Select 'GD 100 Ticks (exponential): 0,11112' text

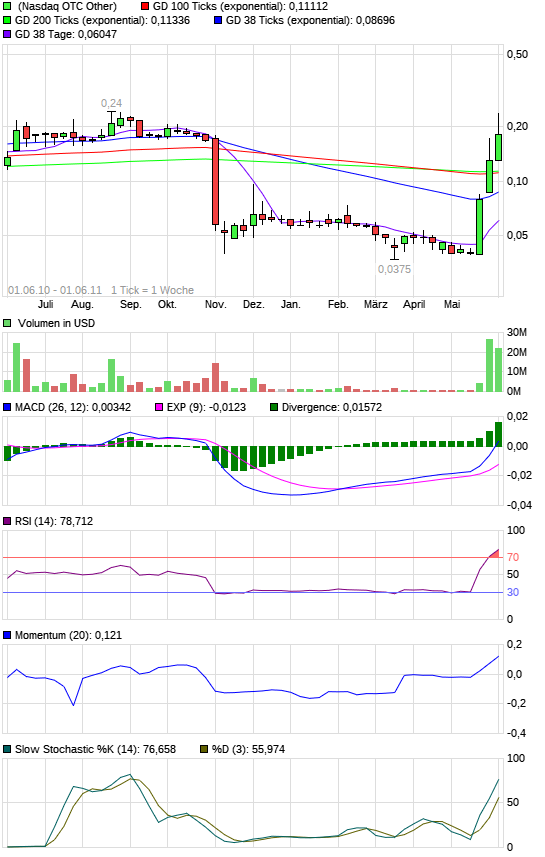tap(241, 7)
